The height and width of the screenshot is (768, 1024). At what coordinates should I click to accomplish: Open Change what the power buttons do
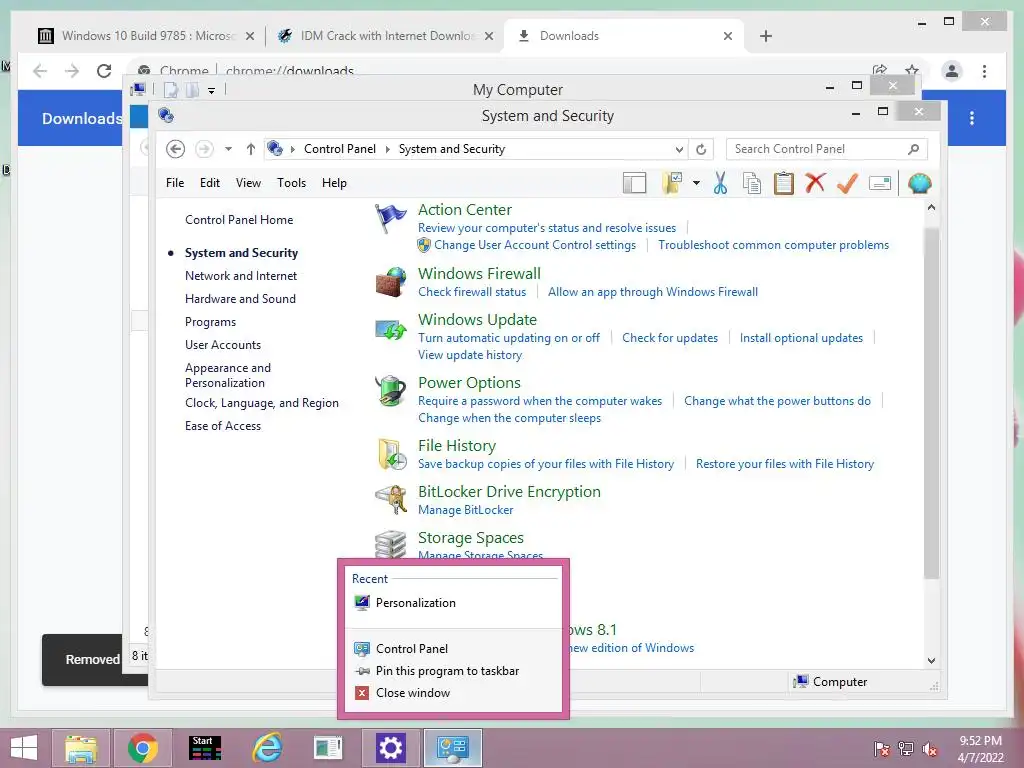(777, 401)
